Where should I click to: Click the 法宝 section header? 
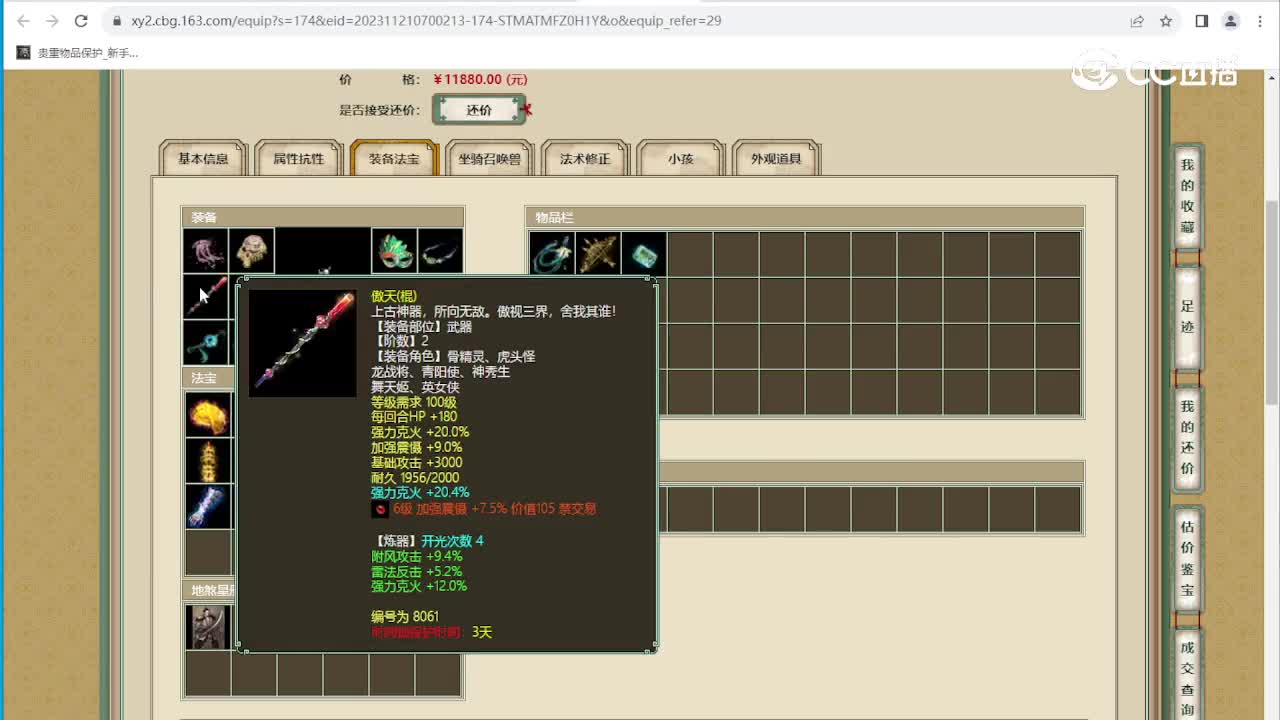pos(208,378)
